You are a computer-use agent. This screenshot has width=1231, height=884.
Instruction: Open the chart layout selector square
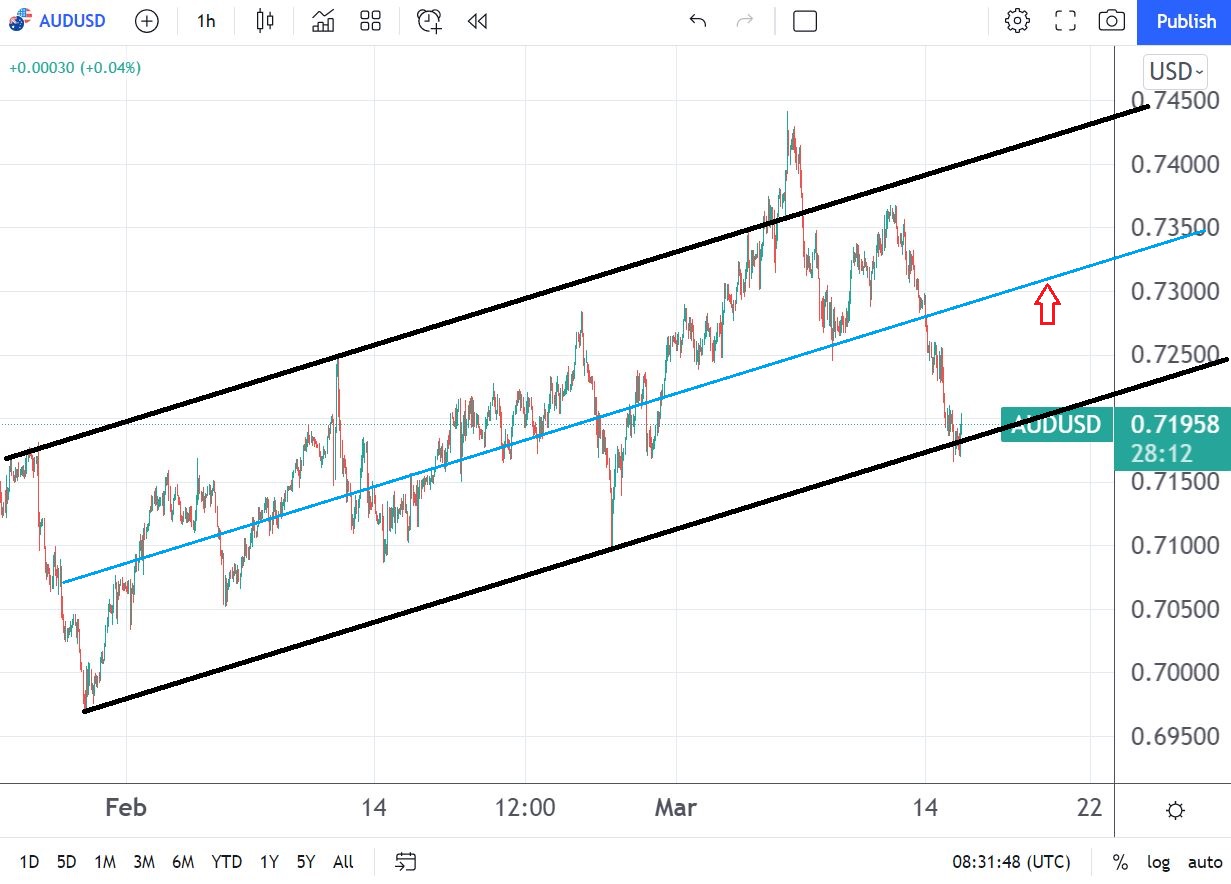click(x=805, y=21)
